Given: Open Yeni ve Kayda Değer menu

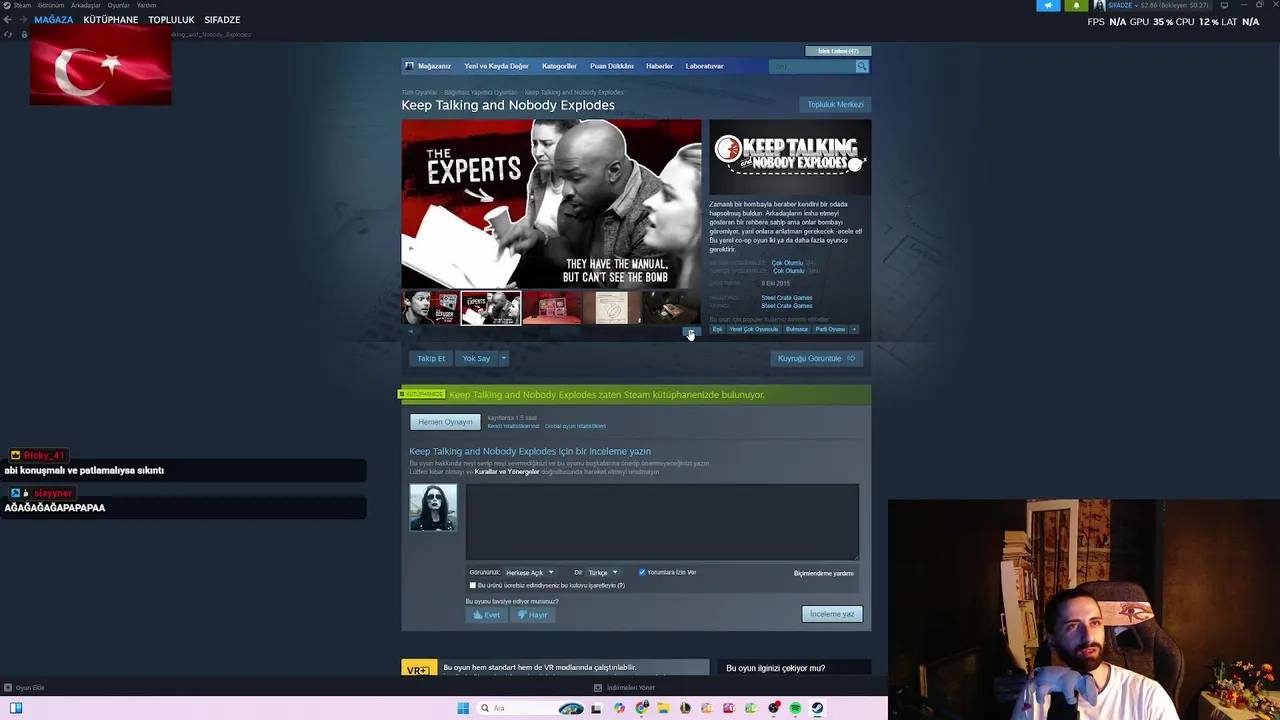Looking at the screenshot, I should point(496,66).
